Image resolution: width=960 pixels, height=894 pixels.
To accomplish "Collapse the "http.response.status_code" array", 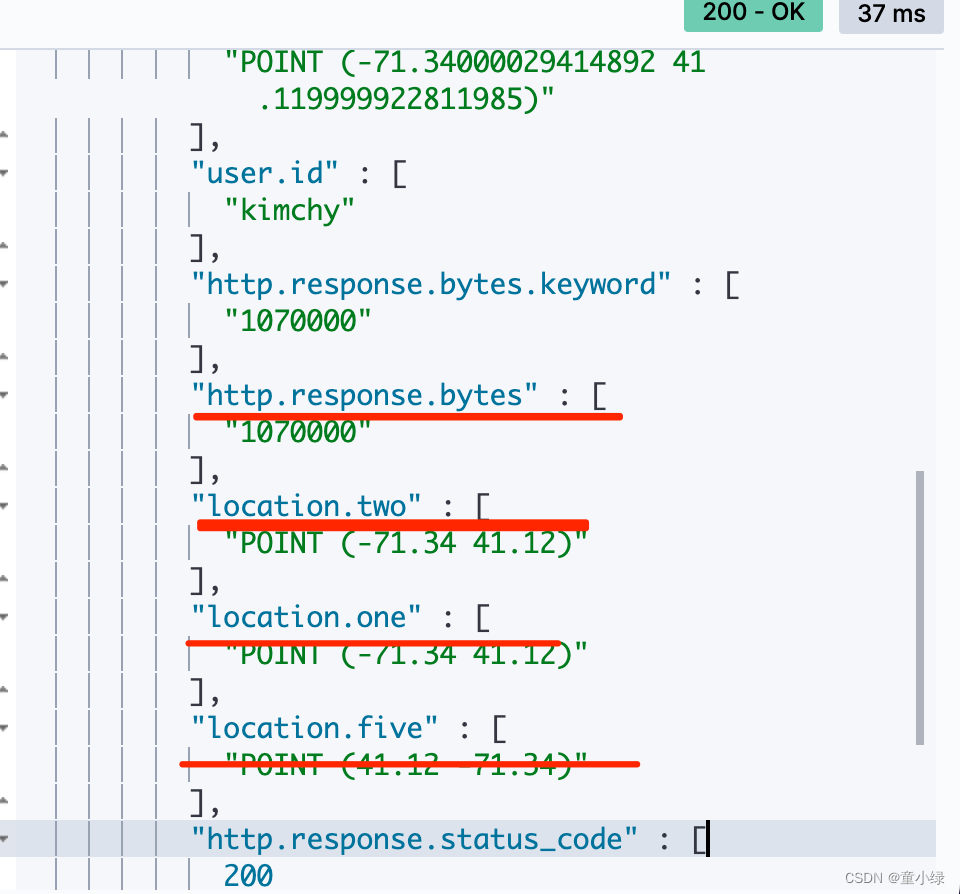I will pyautogui.click(x=6, y=839).
